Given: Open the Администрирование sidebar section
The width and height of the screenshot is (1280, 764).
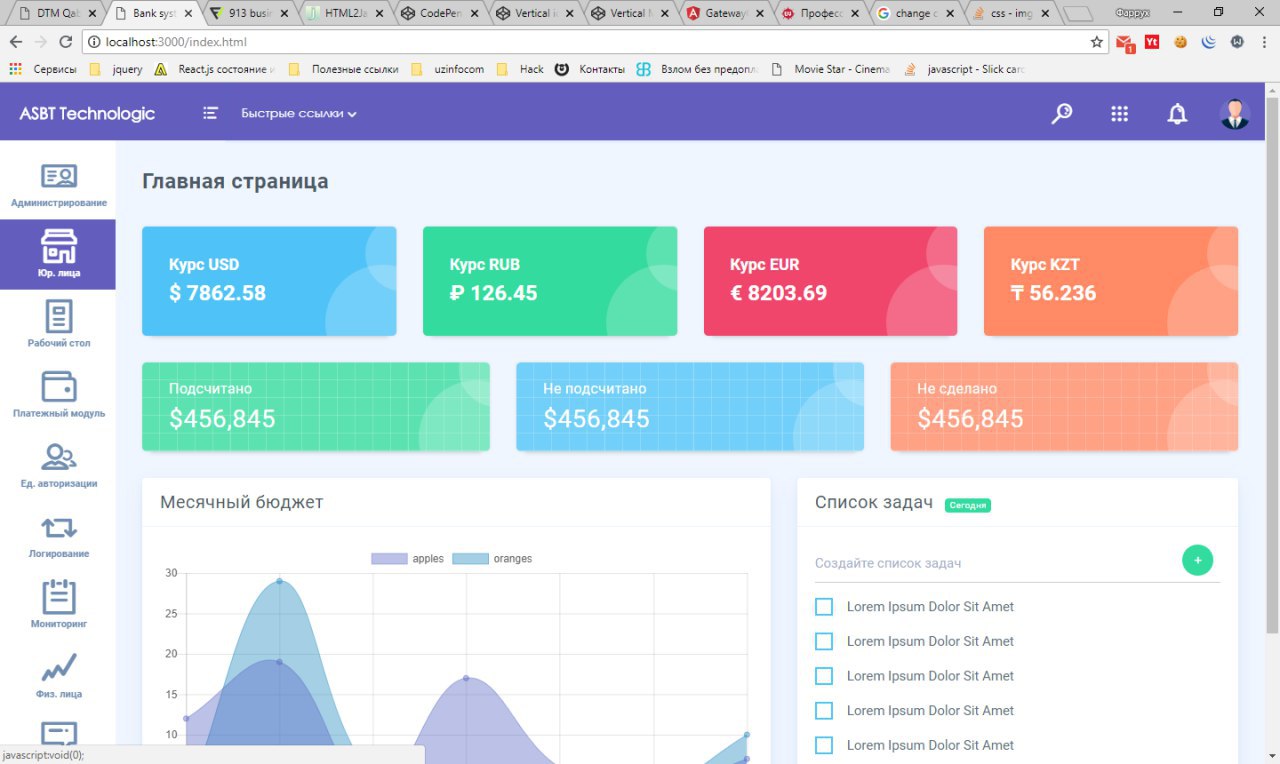Looking at the screenshot, I should (x=58, y=185).
